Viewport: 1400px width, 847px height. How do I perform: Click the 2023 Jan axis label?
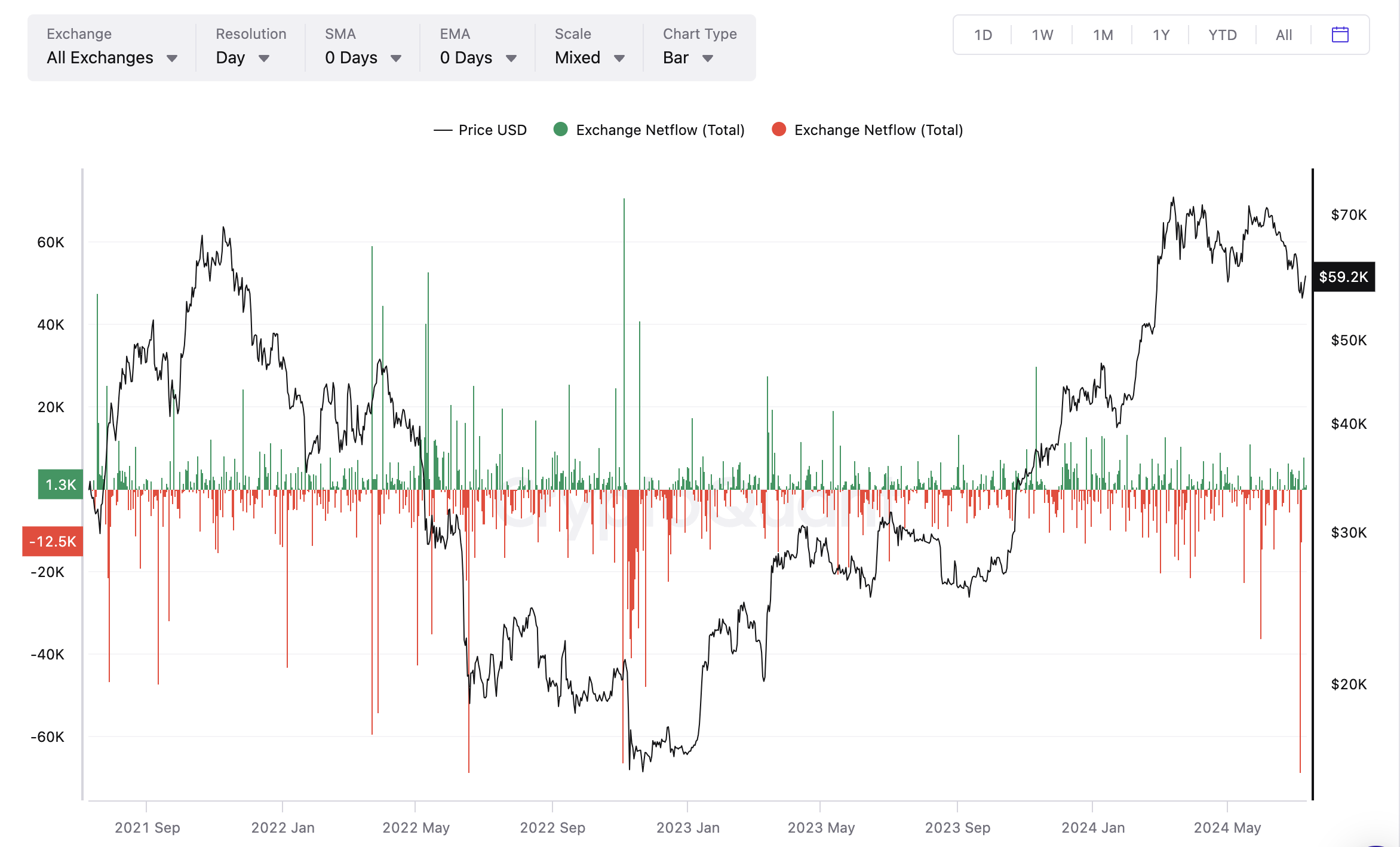click(x=688, y=827)
